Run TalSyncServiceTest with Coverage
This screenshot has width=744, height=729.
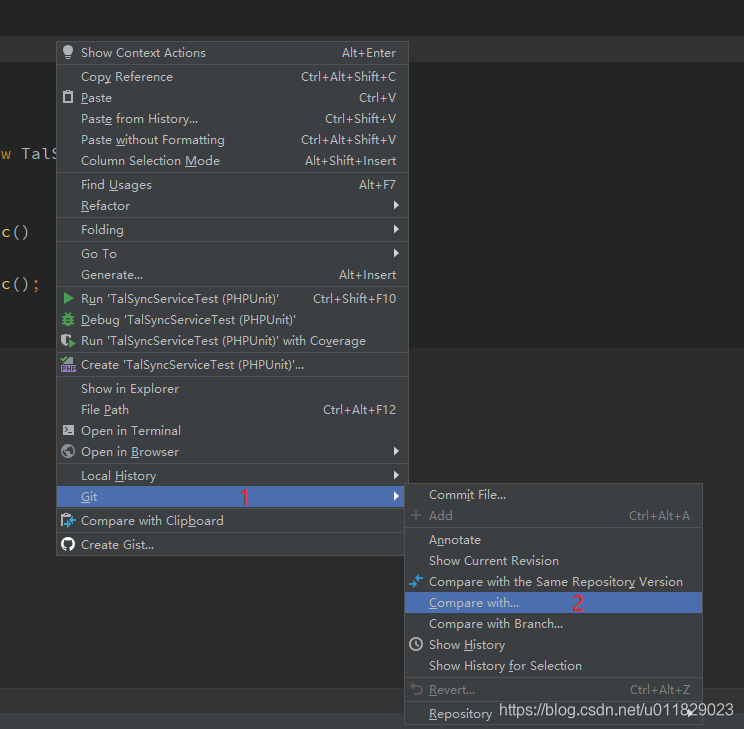click(x=232, y=341)
